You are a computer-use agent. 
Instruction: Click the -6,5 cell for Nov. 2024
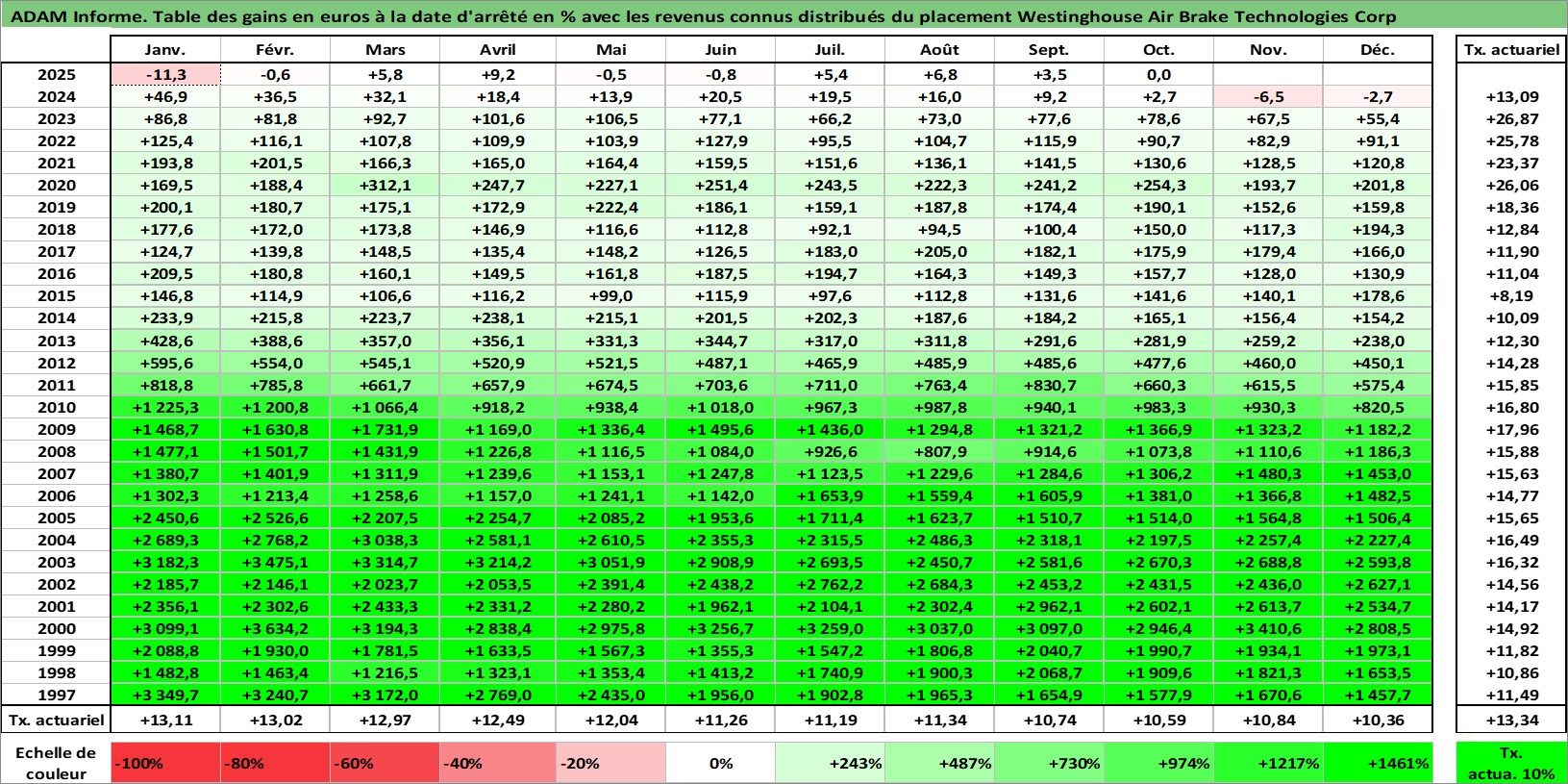pyautogui.click(x=1268, y=97)
